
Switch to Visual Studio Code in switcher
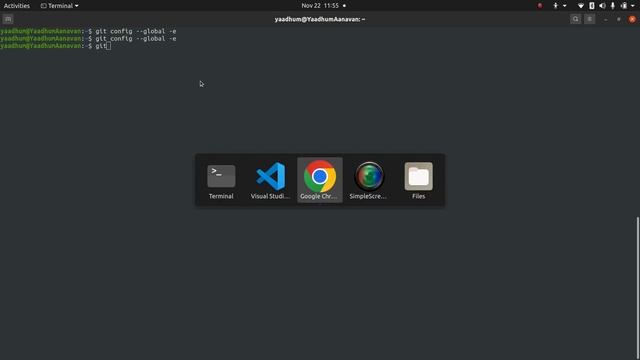pos(270,181)
